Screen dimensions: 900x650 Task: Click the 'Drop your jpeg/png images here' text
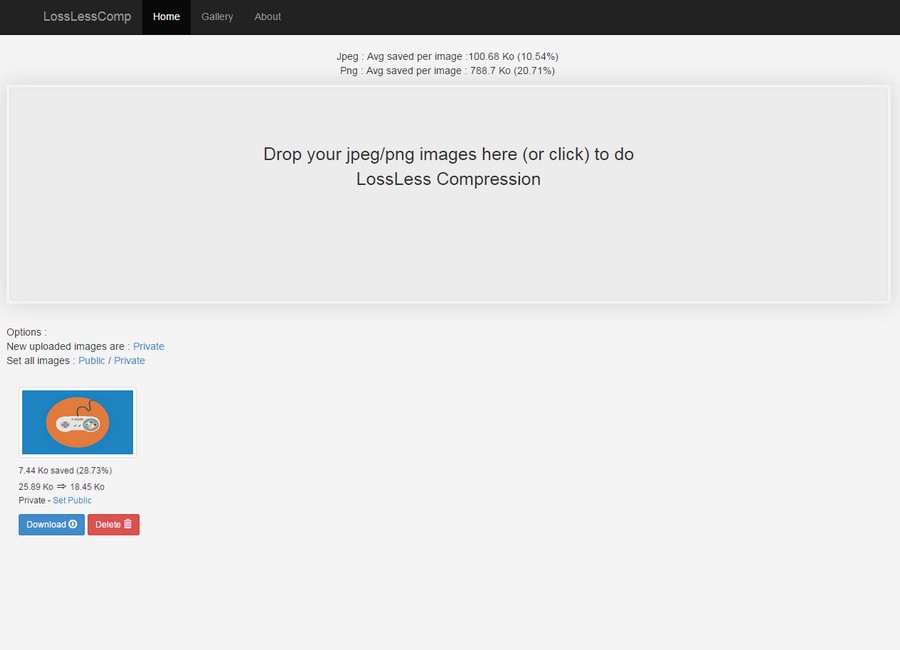pyautogui.click(x=448, y=155)
